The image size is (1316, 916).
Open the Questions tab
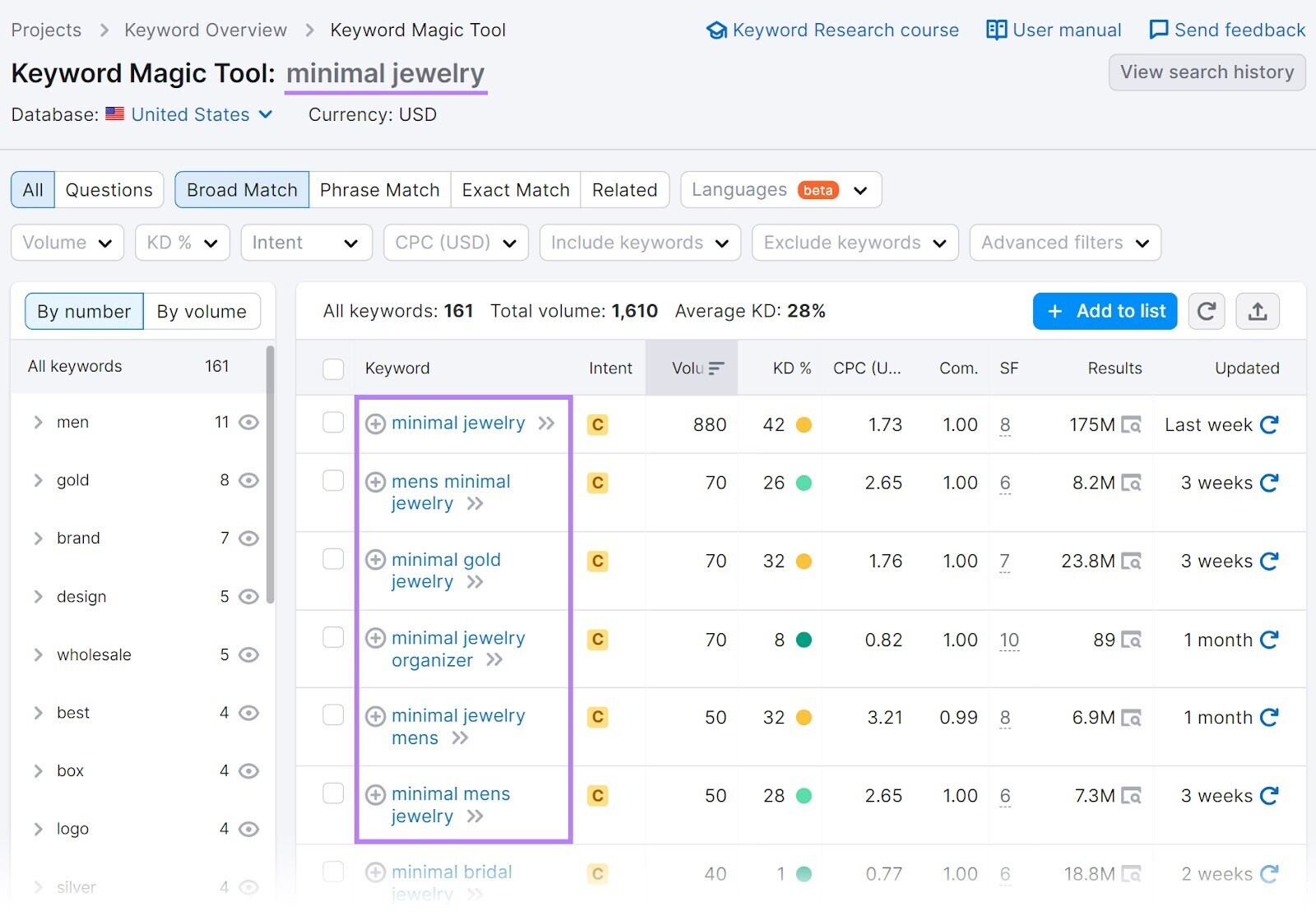coord(109,190)
